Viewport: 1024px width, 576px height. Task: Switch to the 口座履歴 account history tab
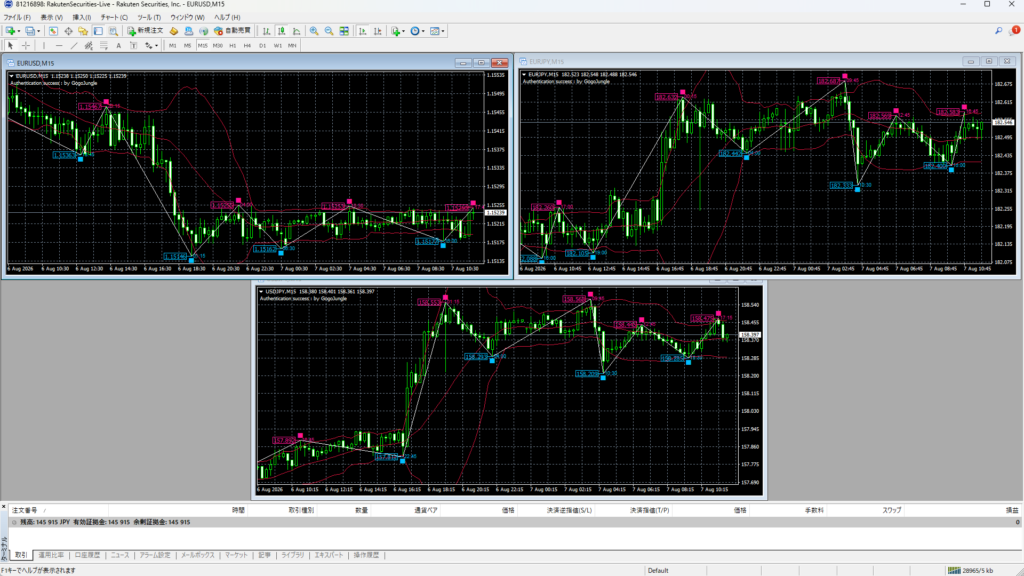tap(87, 555)
